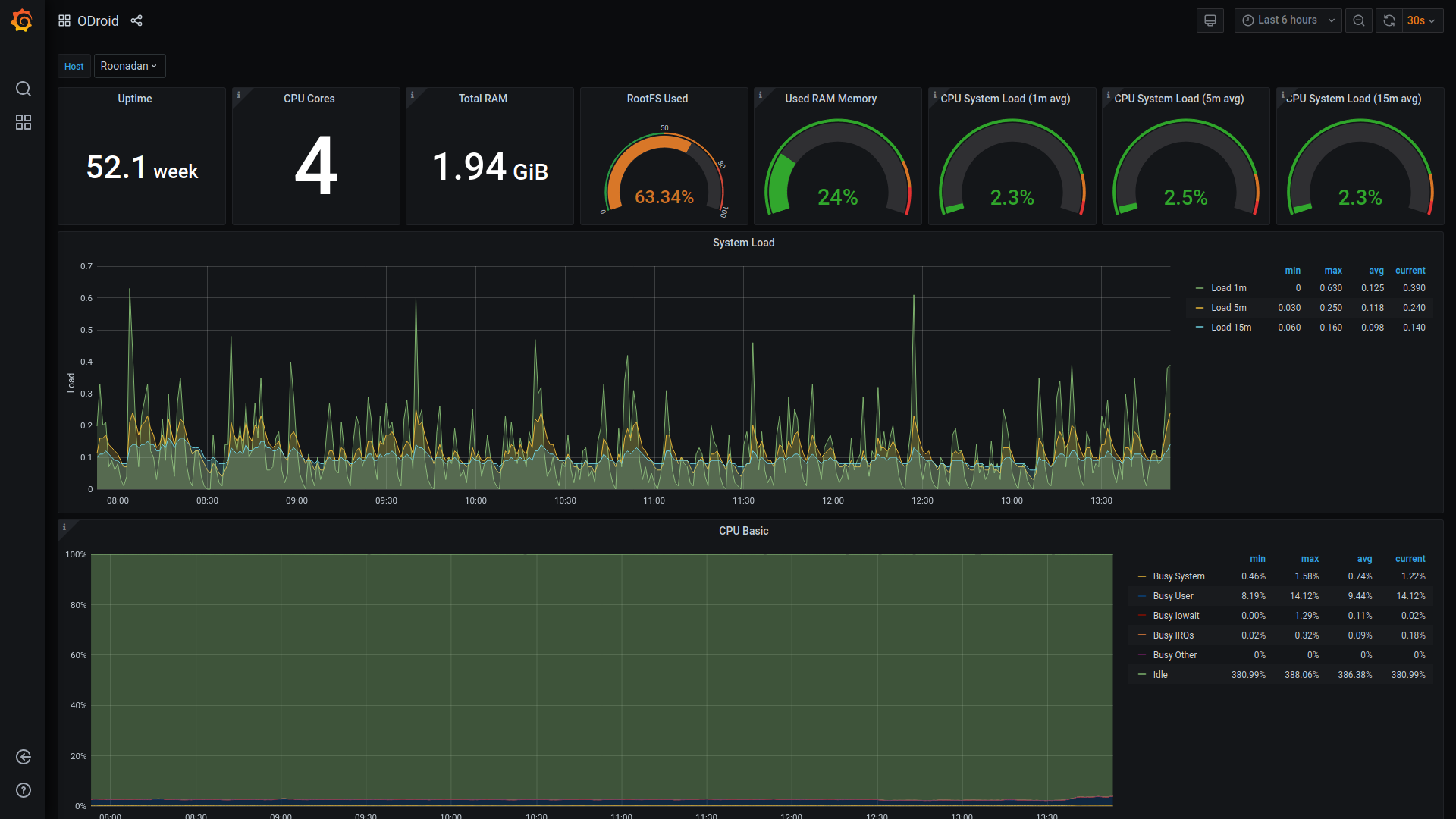
Task: Open the CPU Basic panel title menu
Action: (743, 531)
